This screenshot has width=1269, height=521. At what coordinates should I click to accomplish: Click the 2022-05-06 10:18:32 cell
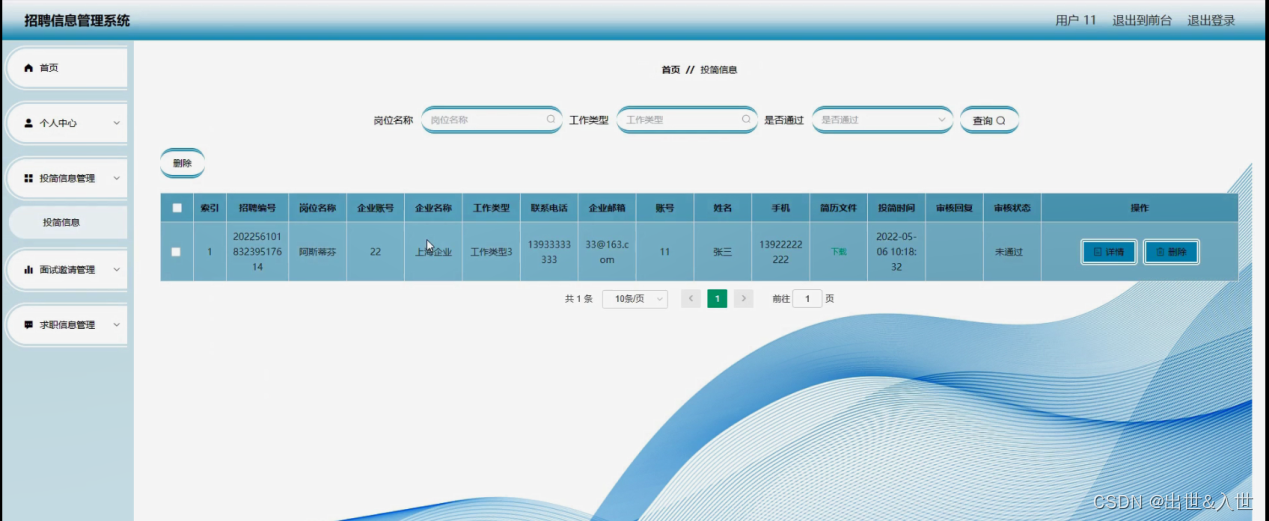coord(896,252)
